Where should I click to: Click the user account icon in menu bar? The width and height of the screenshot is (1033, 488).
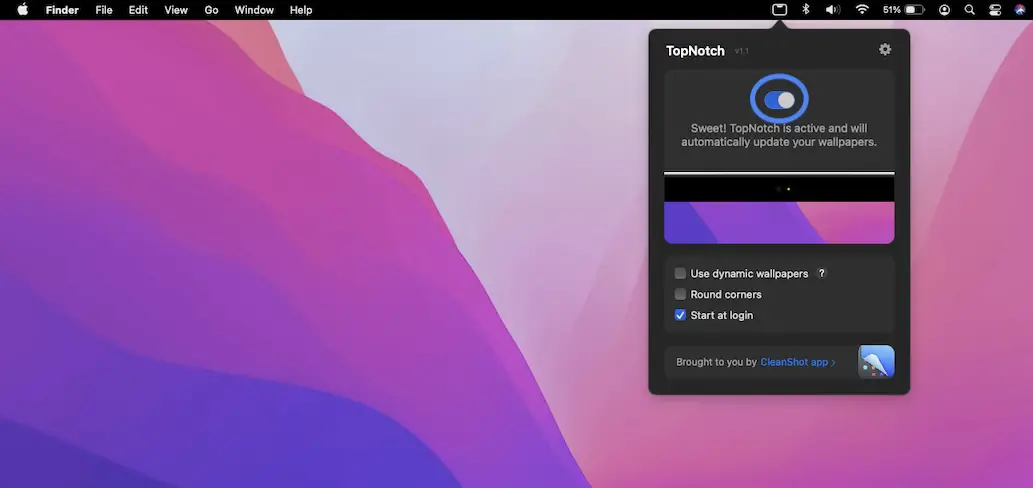pos(944,10)
